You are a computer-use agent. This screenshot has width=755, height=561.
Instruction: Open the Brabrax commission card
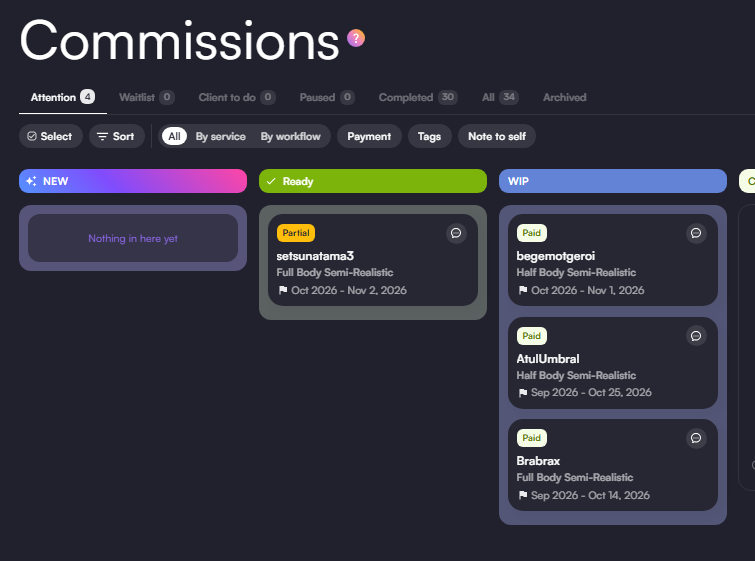pyautogui.click(x=612, y=465)
